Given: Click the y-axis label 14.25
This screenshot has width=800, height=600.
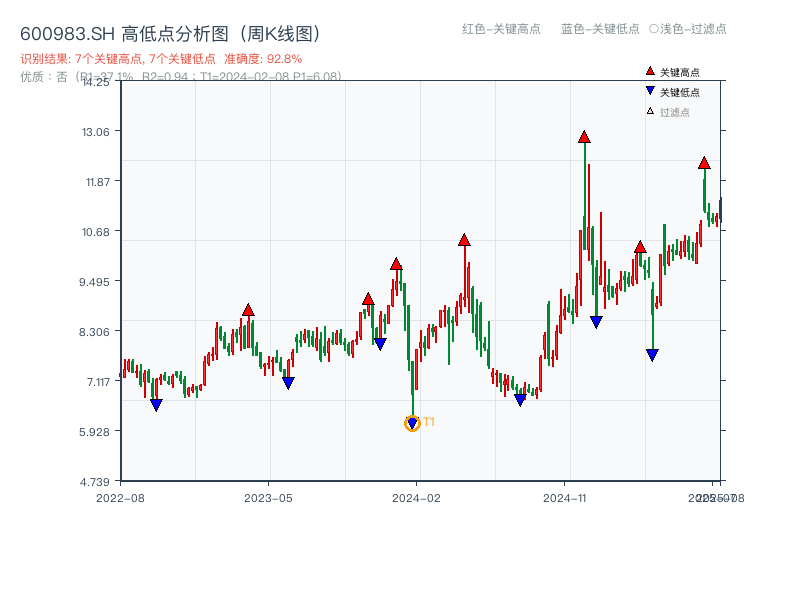Looking at the screenshot, I should coord(95,82).
